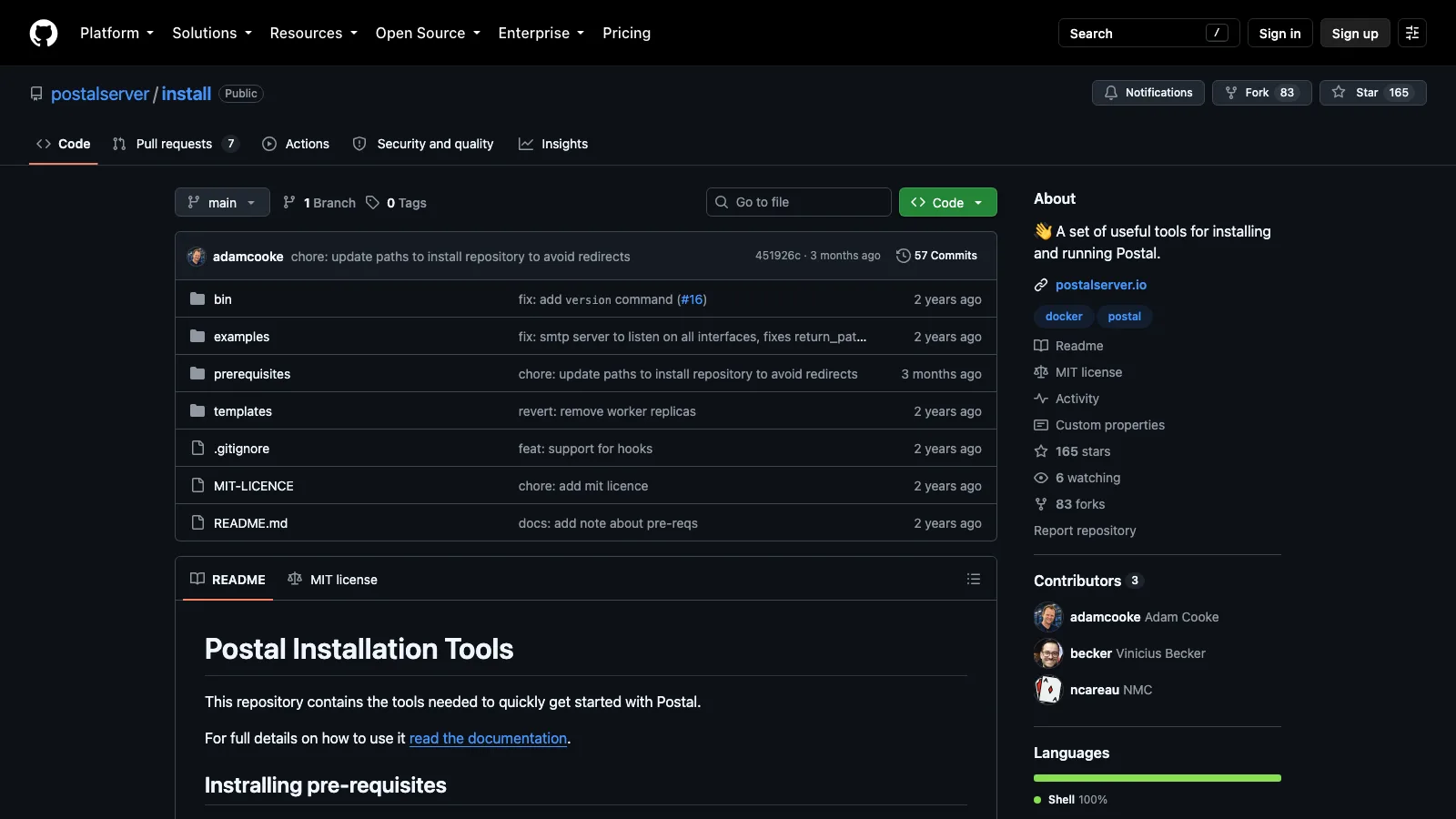Click the outline icon in README header
Viewport: 1456px width, 819px height.
pyautogui.click(x=974, y=579)
